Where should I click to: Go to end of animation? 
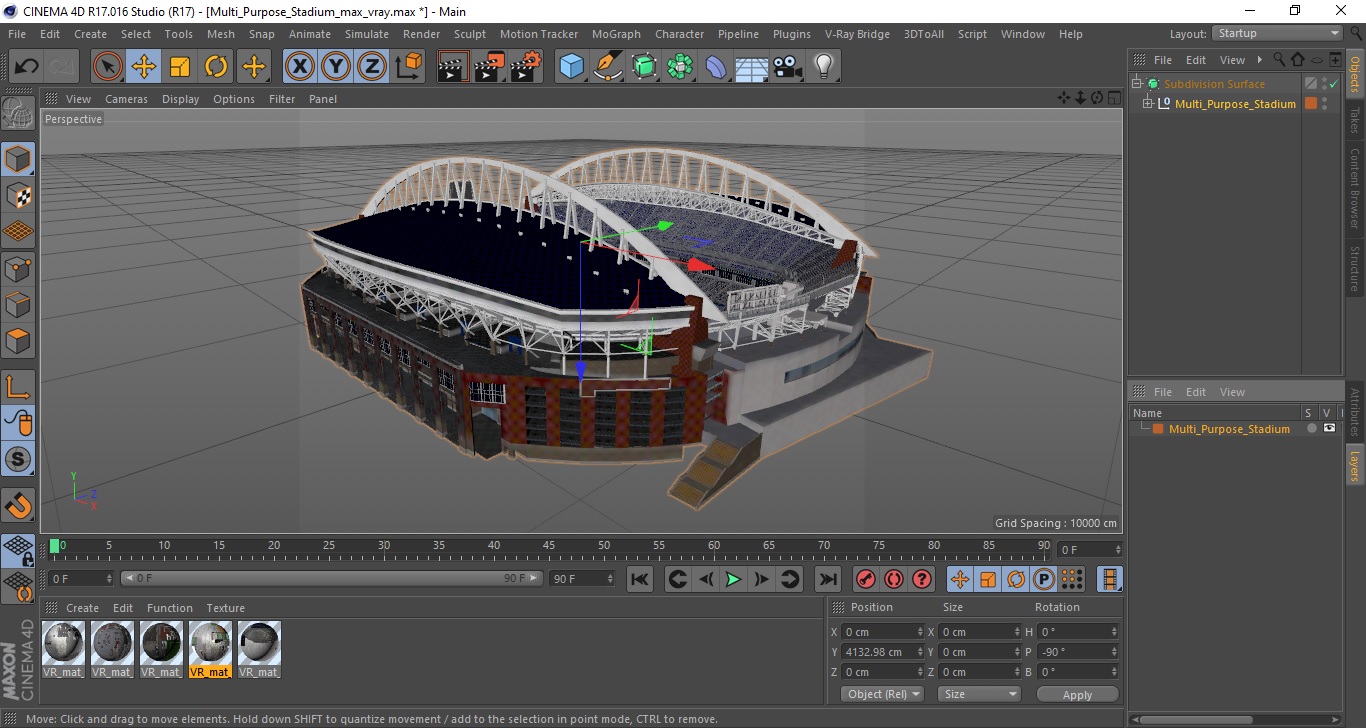(828, 579)
